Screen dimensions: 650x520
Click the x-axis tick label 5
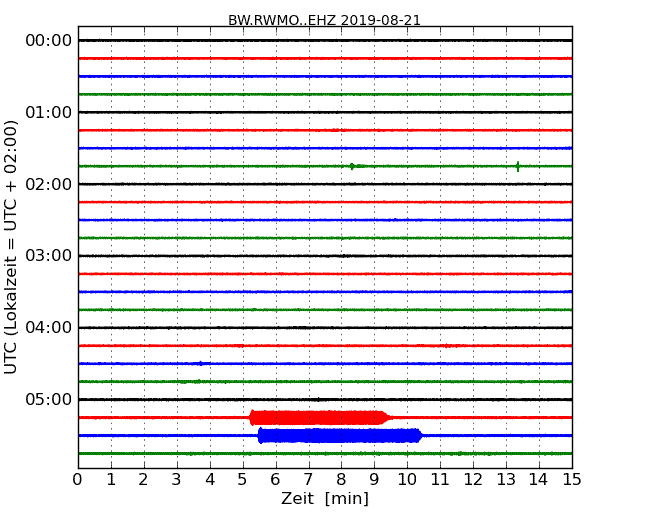point(242,480)
